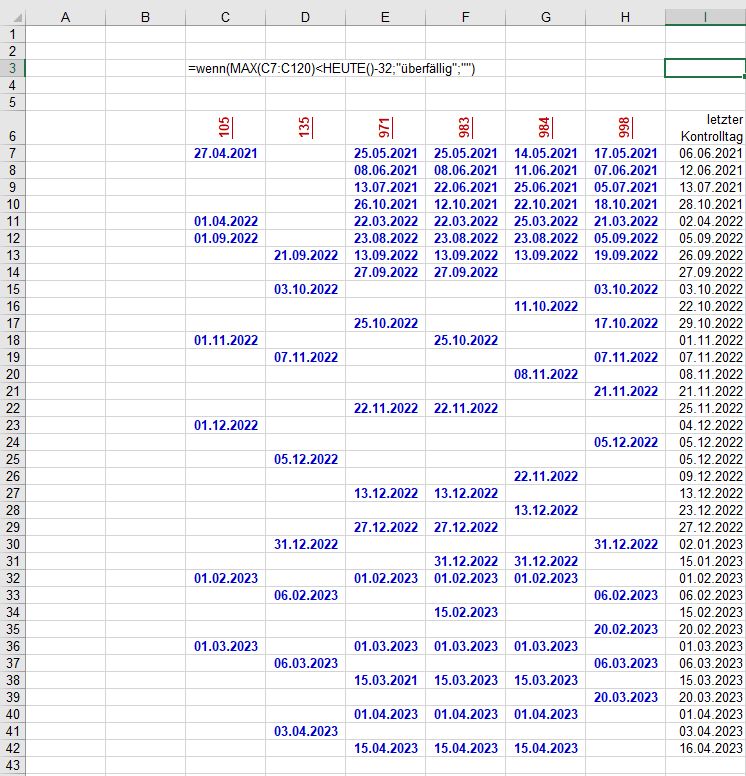746x776 pixels.
Task: Click cell 07.11.2022 in column D
Action: click(305, 357)
